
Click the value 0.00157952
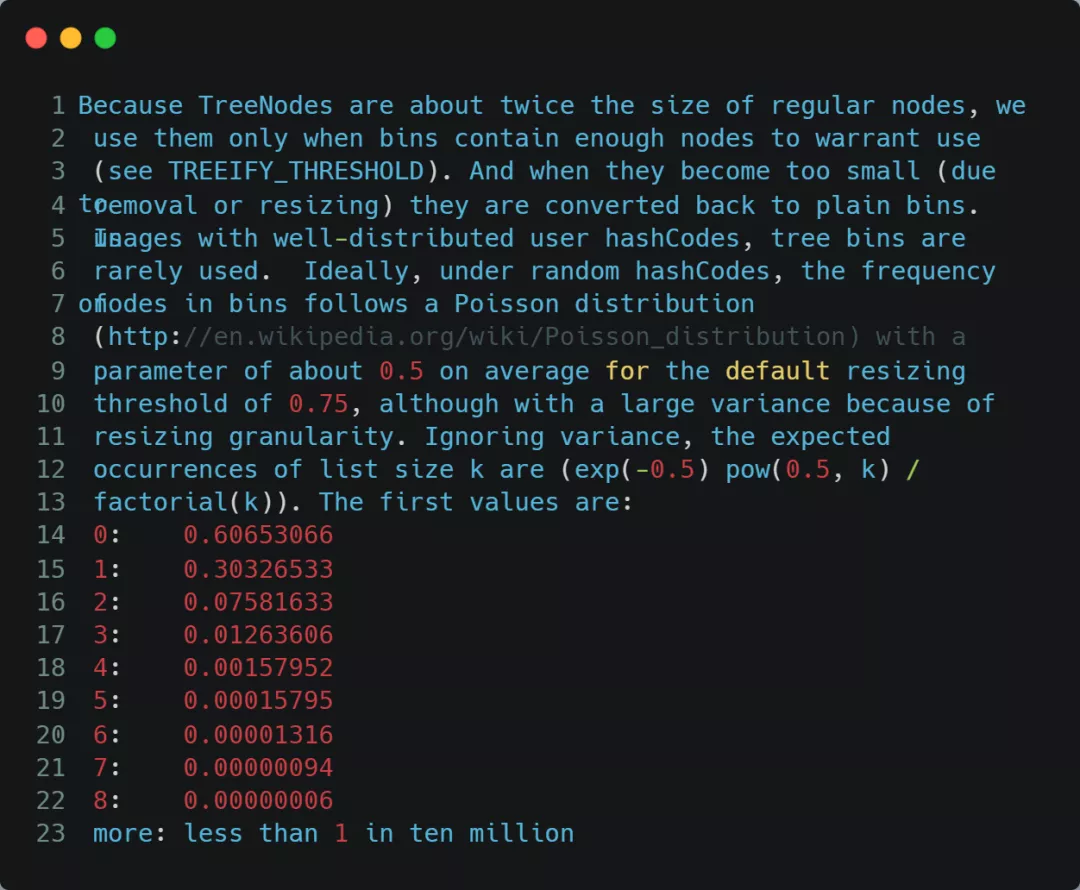[x=258, y=668]
